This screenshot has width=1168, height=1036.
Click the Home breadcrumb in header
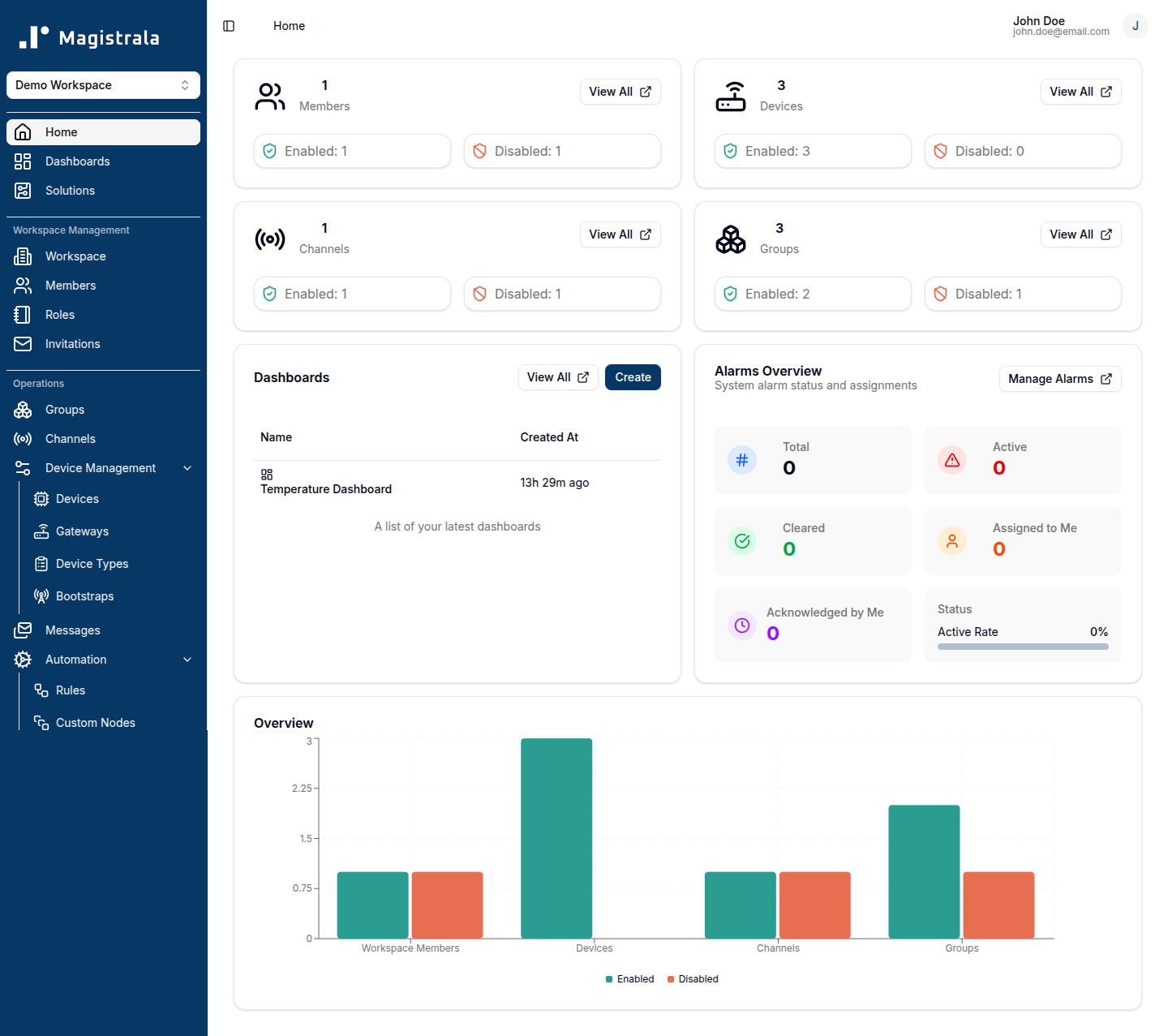[x=289, y=26]
